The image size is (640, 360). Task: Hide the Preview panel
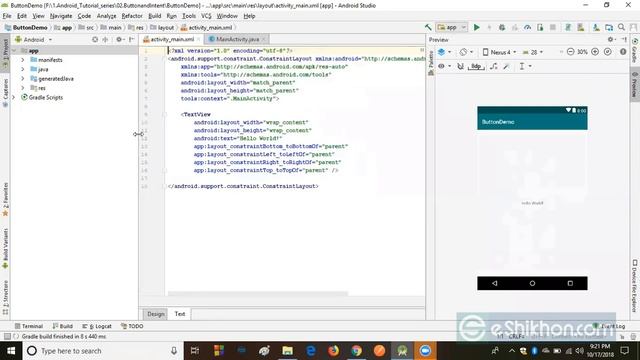coord(624,40)
